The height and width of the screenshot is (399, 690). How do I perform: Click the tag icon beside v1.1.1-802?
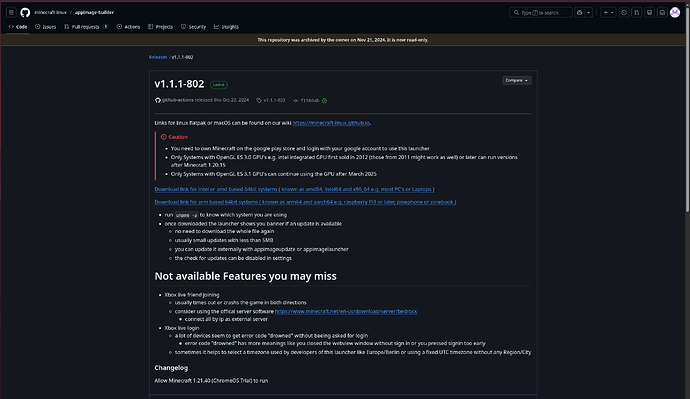click(x=259, y=101)
